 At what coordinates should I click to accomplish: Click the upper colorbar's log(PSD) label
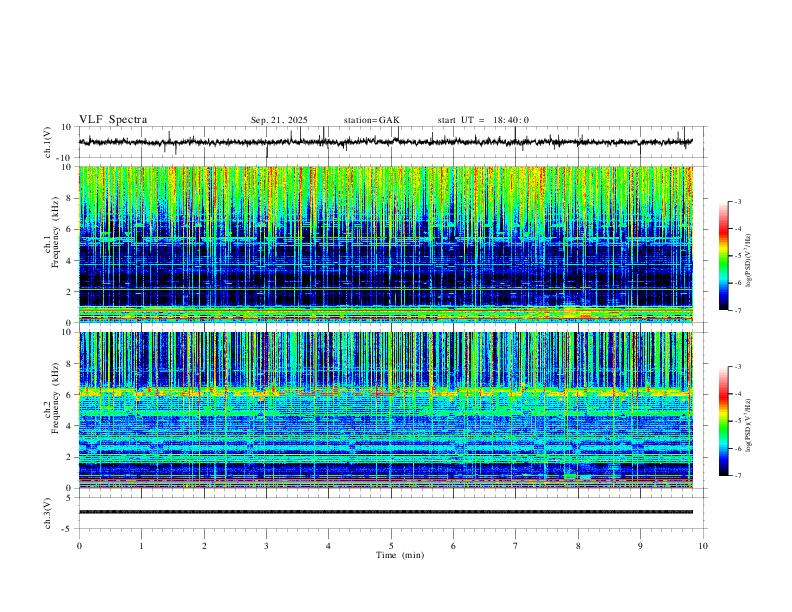(749, 261)
